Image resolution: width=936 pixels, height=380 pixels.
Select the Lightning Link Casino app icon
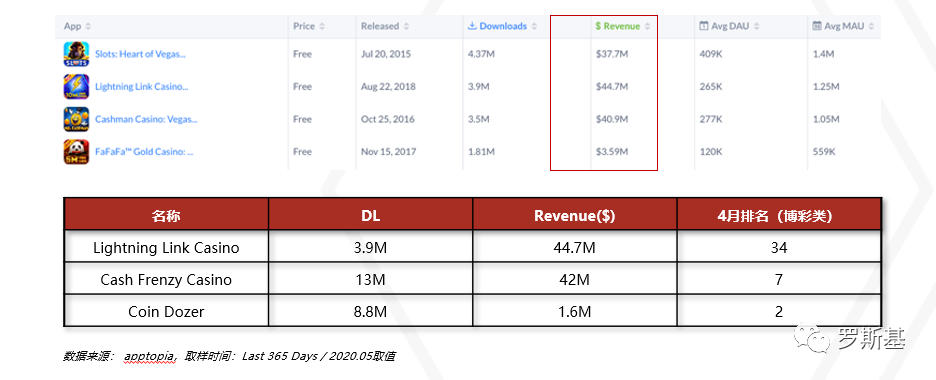point(76,86)
